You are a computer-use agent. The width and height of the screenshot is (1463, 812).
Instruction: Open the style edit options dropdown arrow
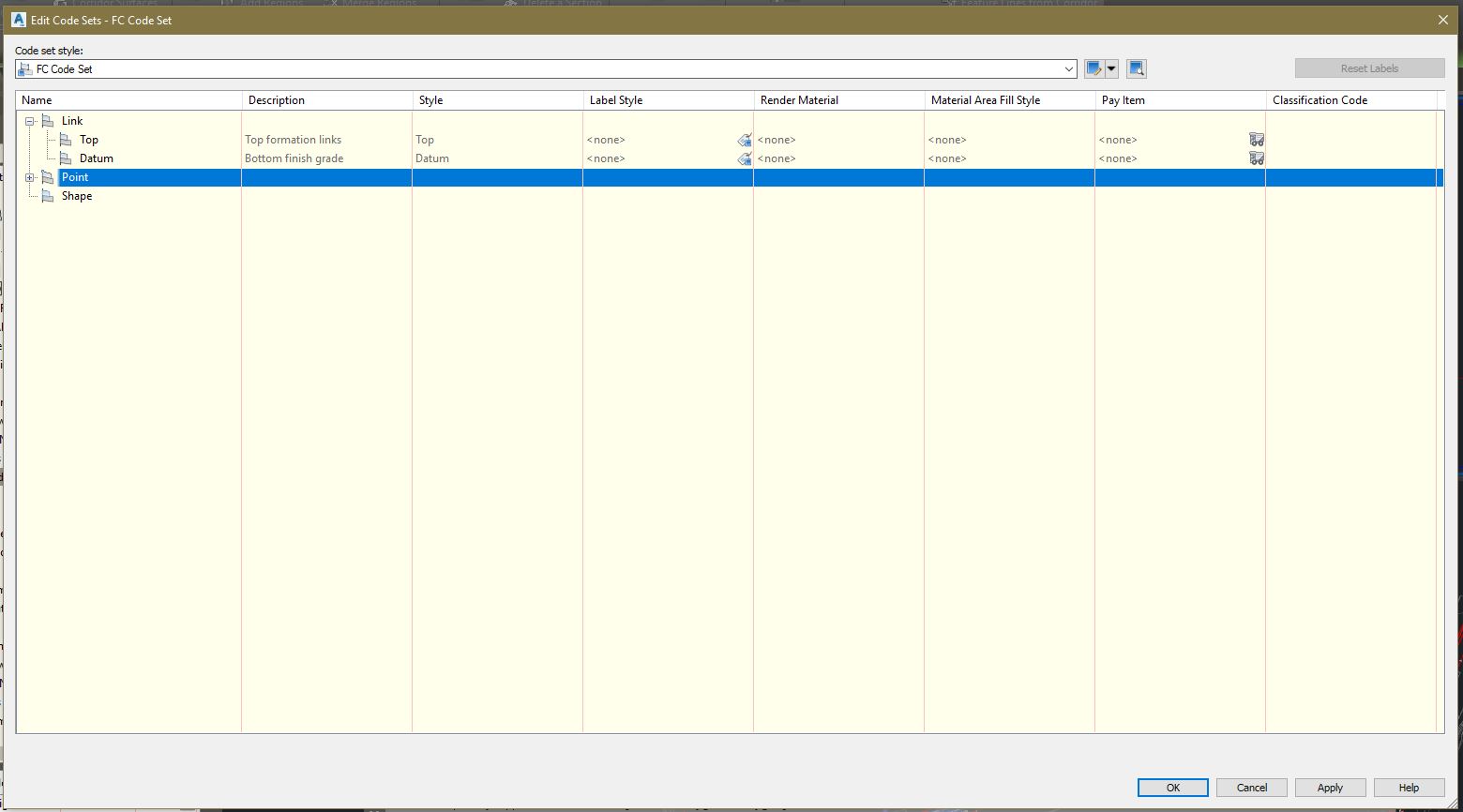(x=1111, y=68)
